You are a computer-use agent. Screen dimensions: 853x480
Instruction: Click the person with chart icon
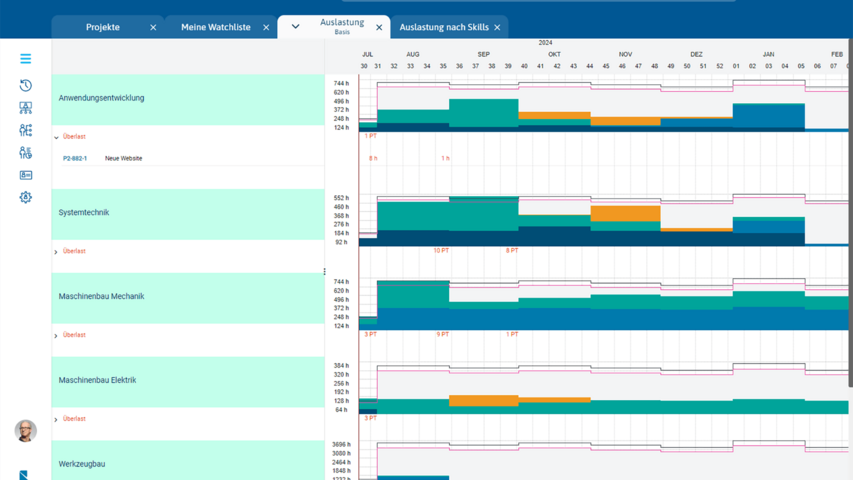[26, 153]
